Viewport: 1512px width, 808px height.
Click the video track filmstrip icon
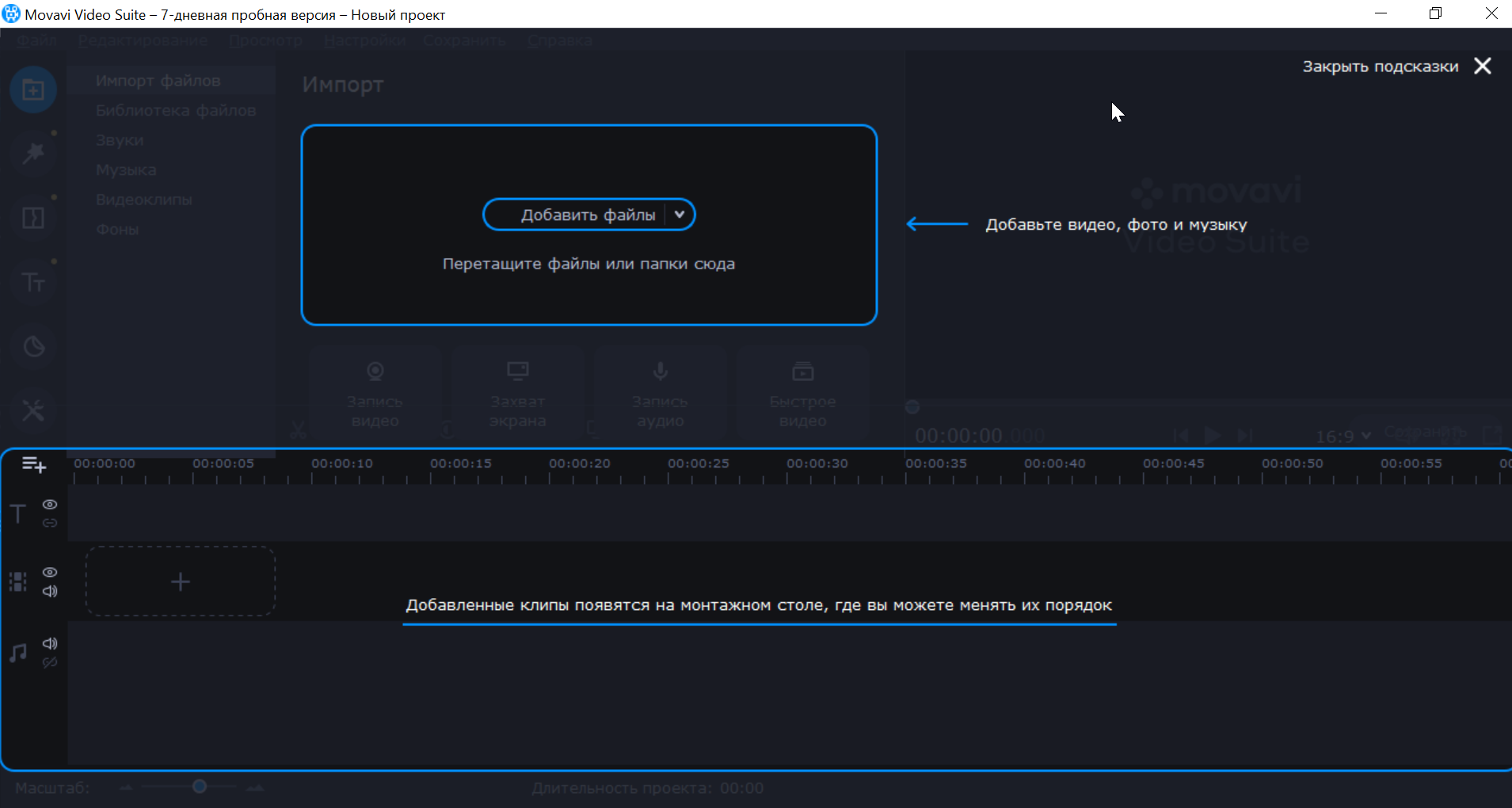[18, 582]
